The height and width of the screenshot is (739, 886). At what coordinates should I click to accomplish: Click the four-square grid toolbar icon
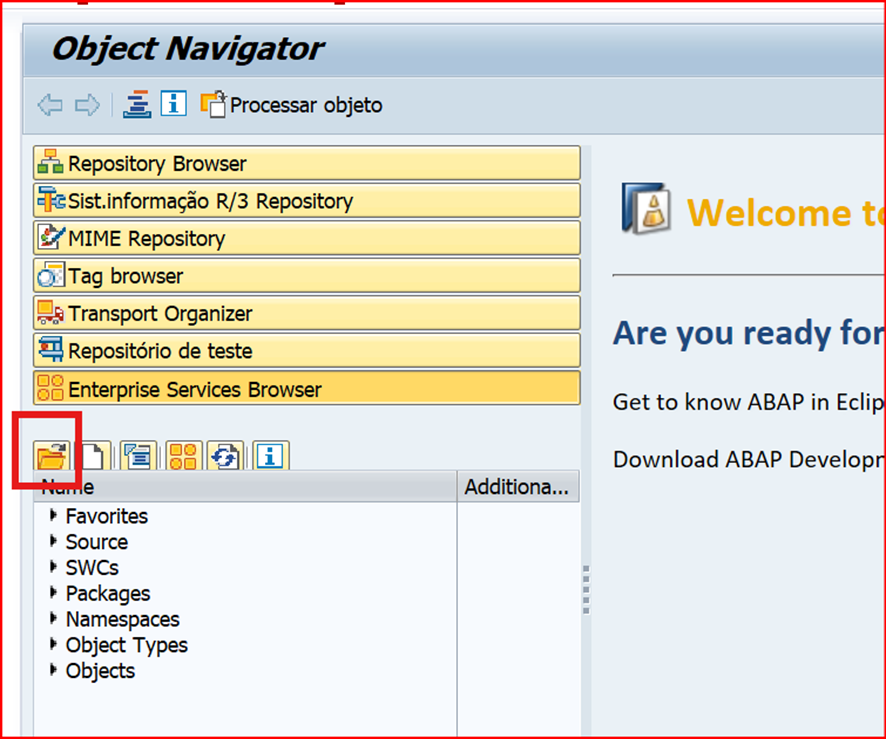tap(182, 456)
